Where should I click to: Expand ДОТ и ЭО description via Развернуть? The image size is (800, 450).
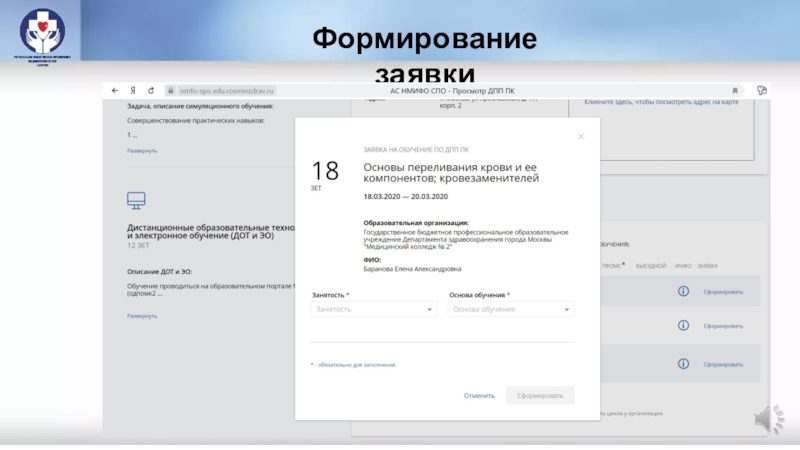tap(141, 316)
